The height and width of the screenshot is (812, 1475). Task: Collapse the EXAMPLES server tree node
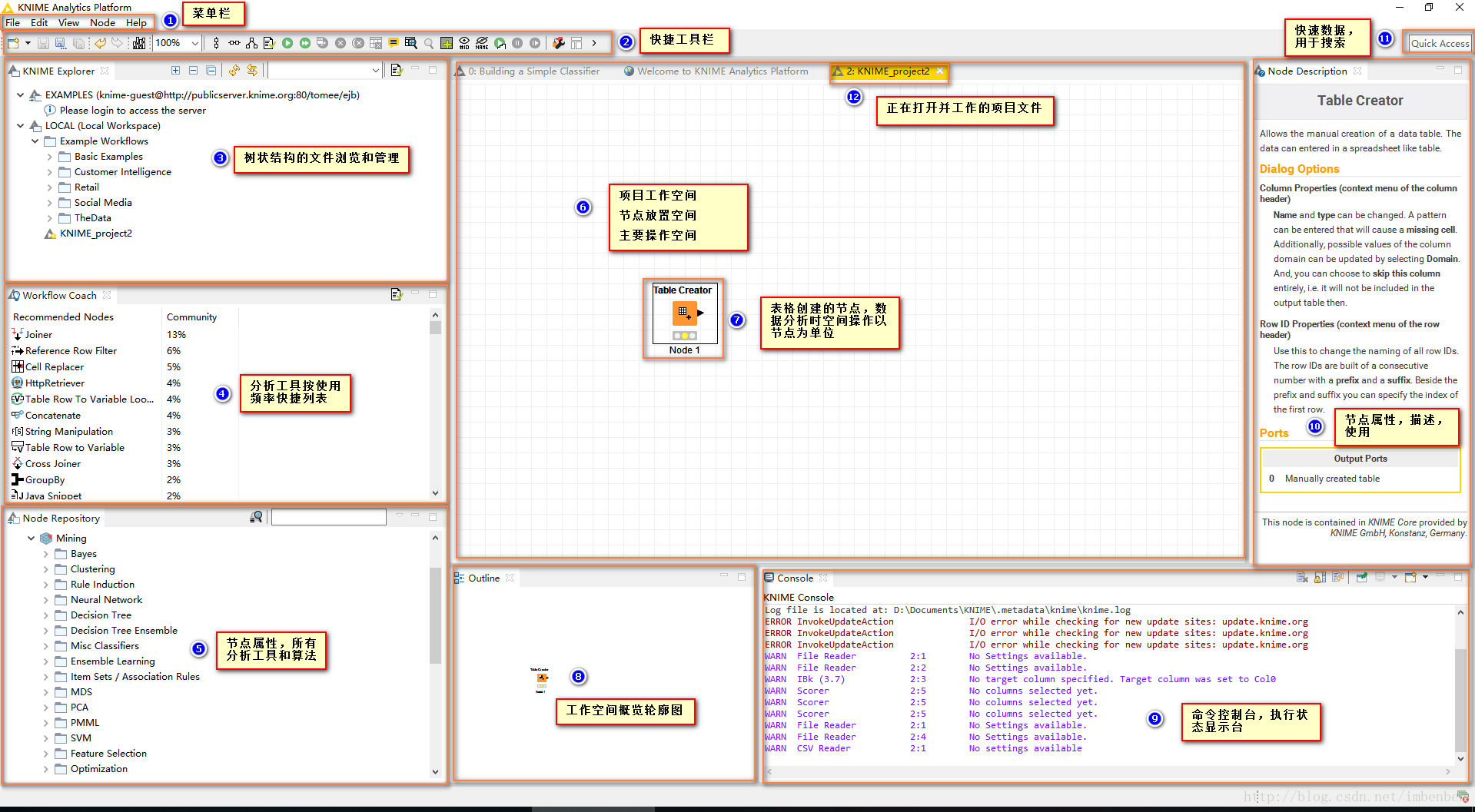point(20,94)
